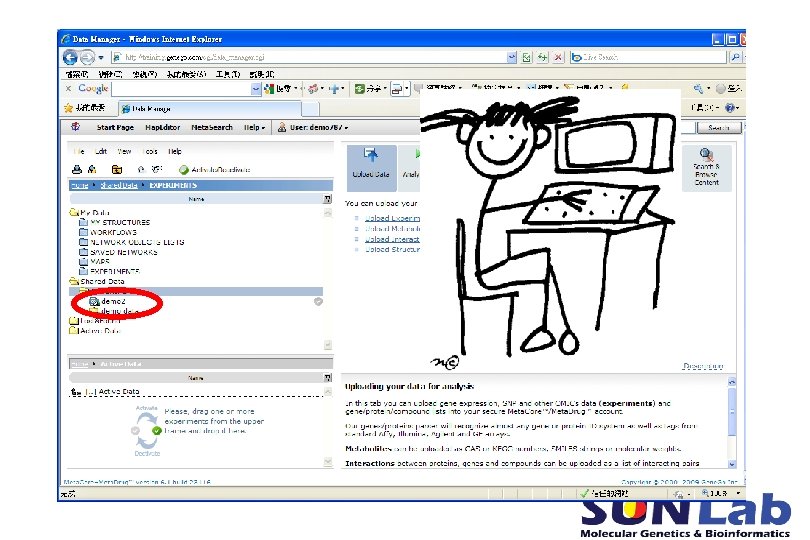Click the MetaCore logo icon

tap(76, 127)
